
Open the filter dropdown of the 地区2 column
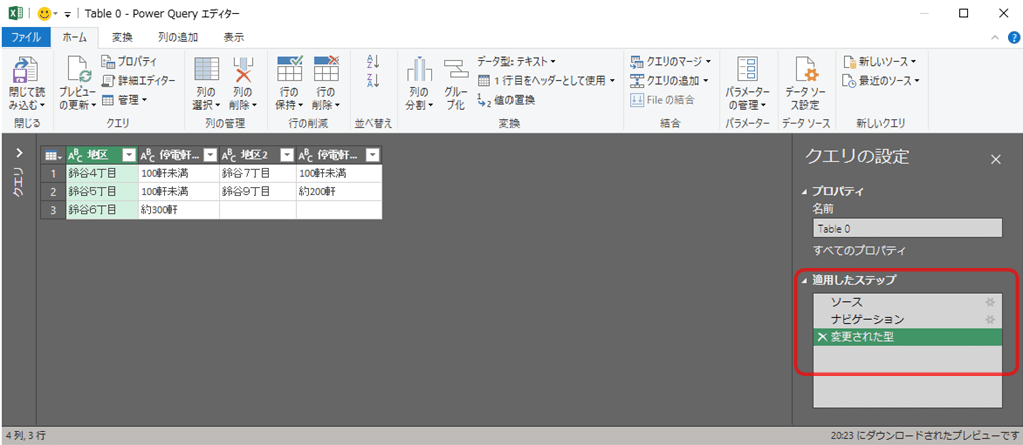click(287, 155)
